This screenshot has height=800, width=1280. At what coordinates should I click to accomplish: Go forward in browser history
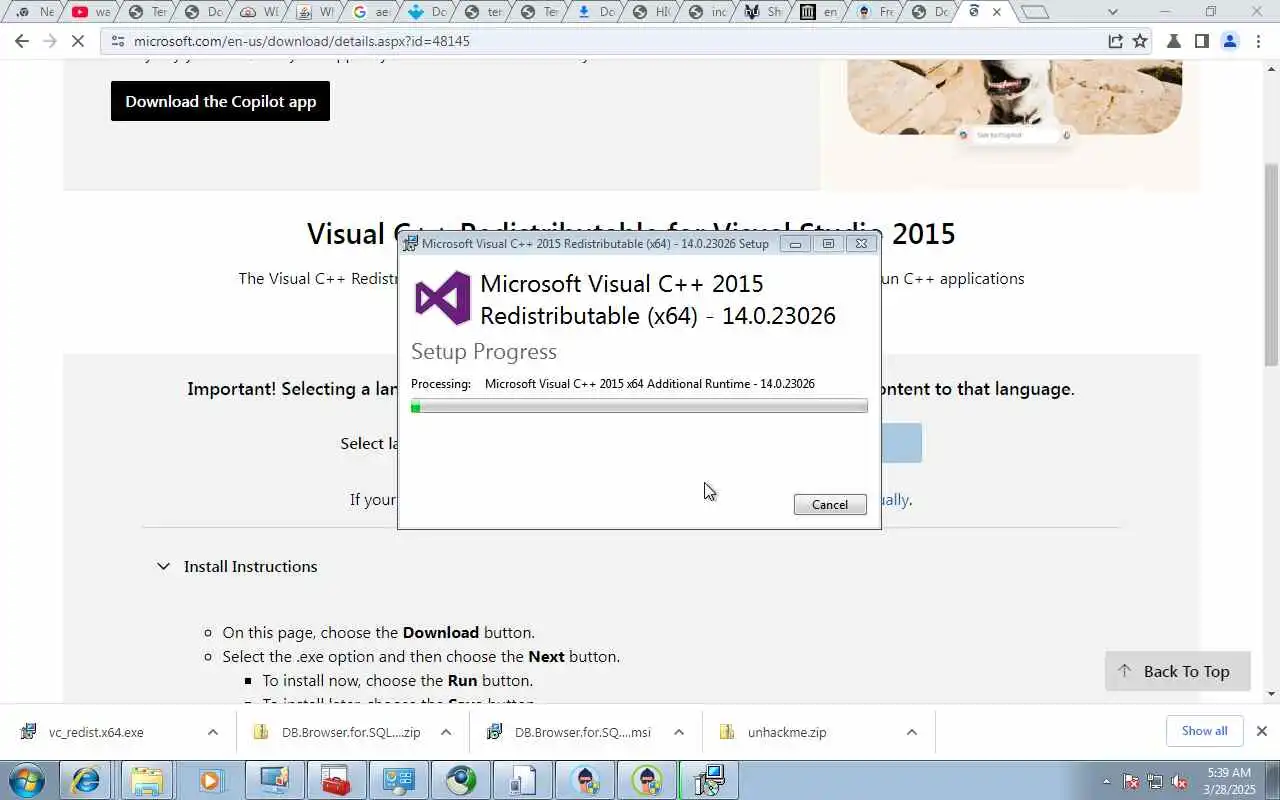(x=50, y=41)
